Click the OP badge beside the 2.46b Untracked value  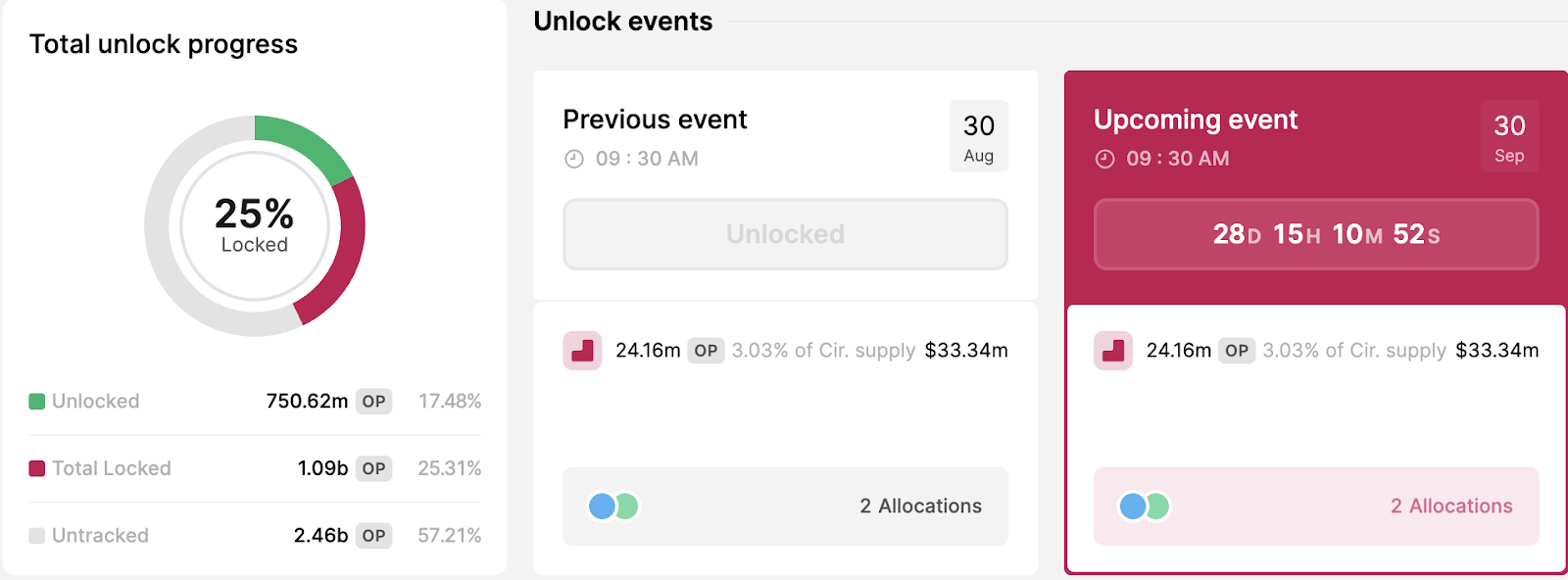pyautogui.click(x=372, y=536)
